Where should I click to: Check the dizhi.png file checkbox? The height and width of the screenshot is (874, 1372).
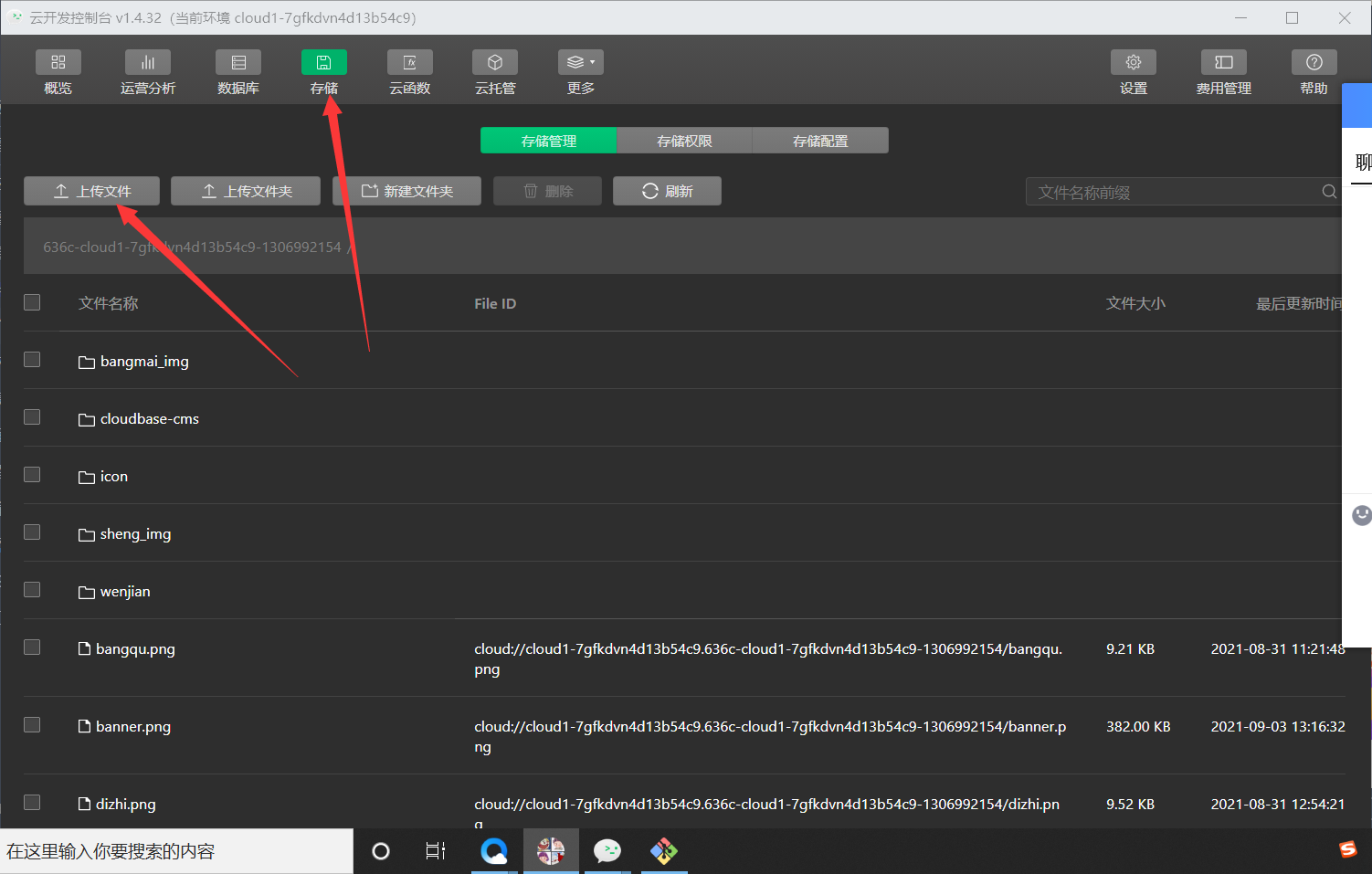[32, 803]
